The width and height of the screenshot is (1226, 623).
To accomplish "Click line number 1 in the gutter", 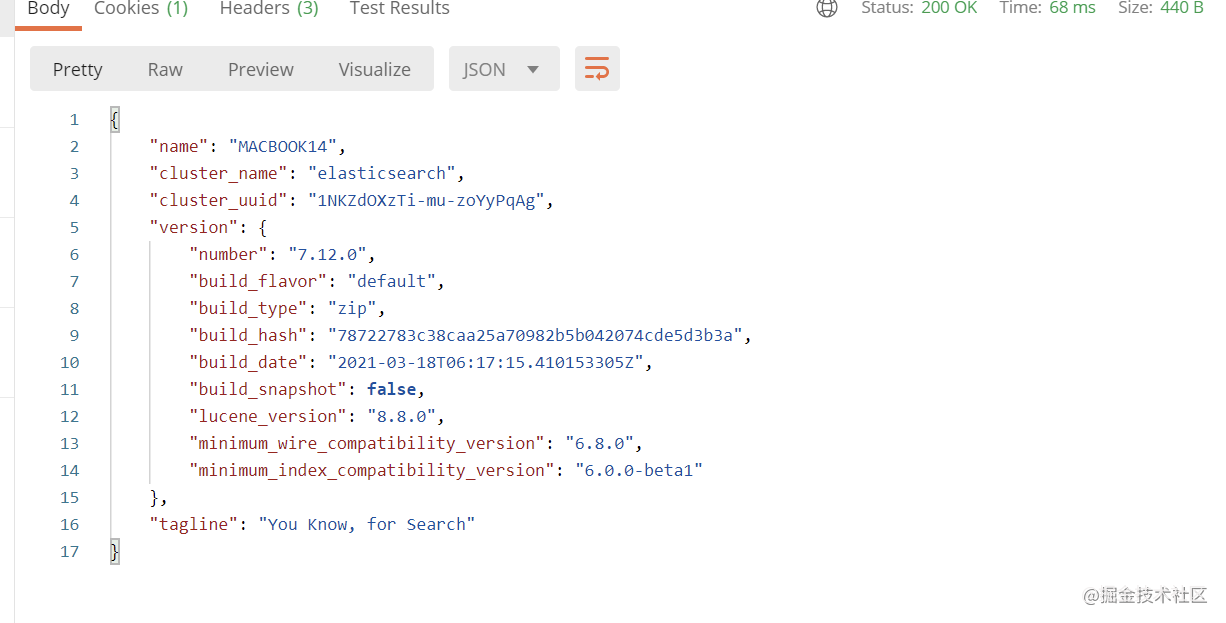I will tap(73, 119).
